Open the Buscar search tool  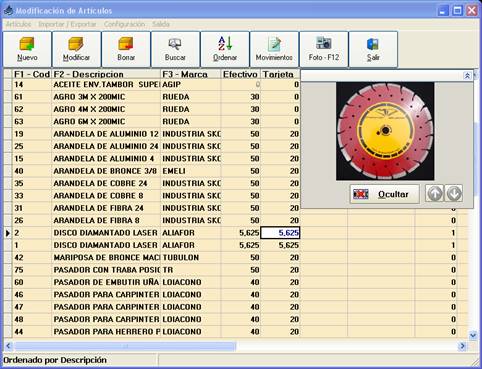(x=175, y=49)
